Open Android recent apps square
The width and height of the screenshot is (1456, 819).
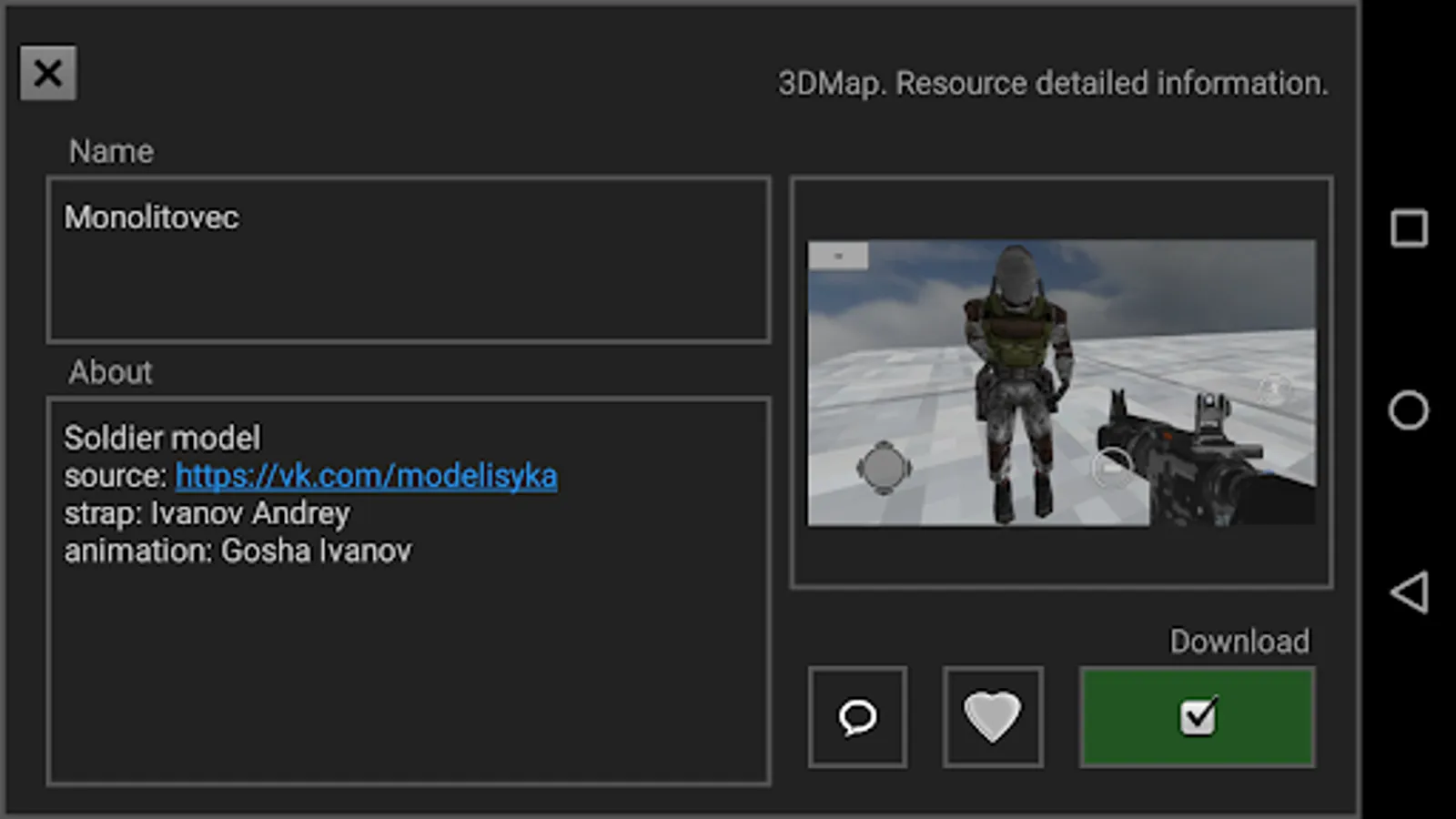click(1409, 228)
